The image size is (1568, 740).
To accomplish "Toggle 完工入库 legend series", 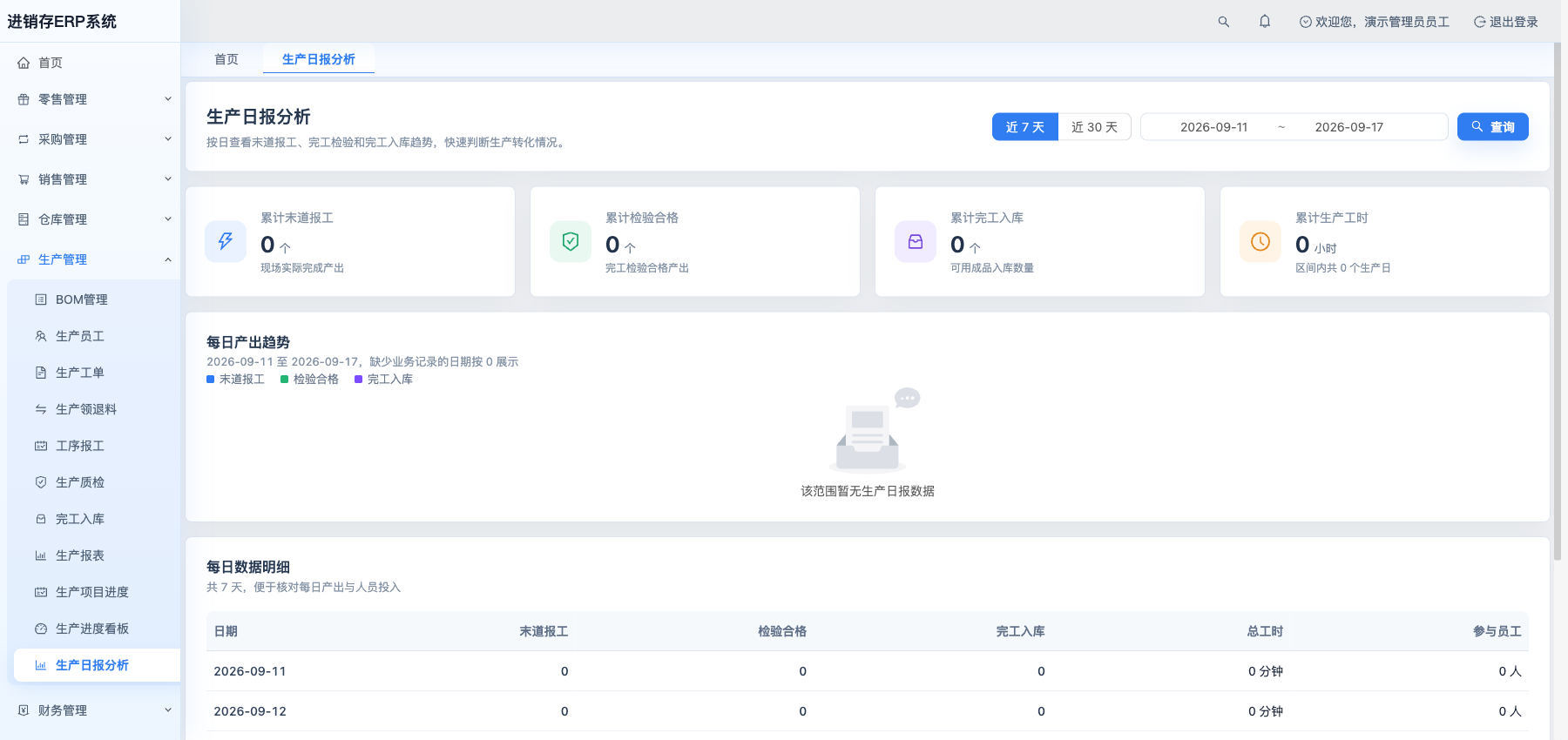I will (x=383, y=380).
